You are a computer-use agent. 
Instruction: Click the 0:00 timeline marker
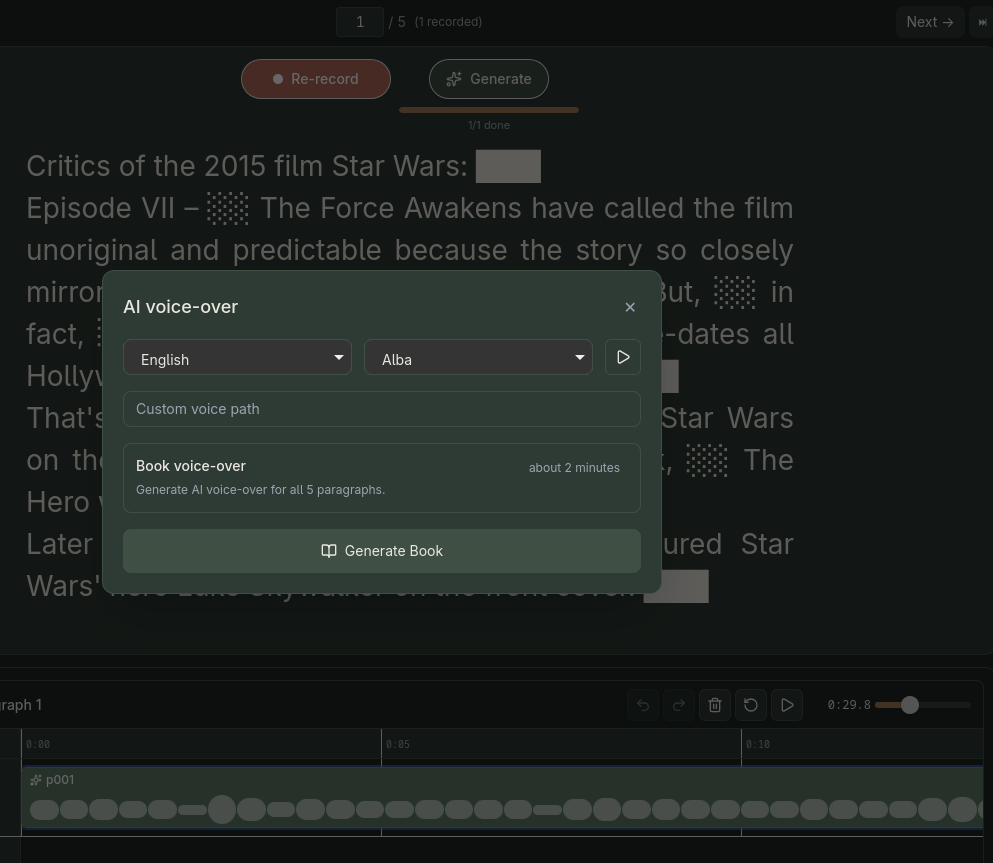pos(38,745)
